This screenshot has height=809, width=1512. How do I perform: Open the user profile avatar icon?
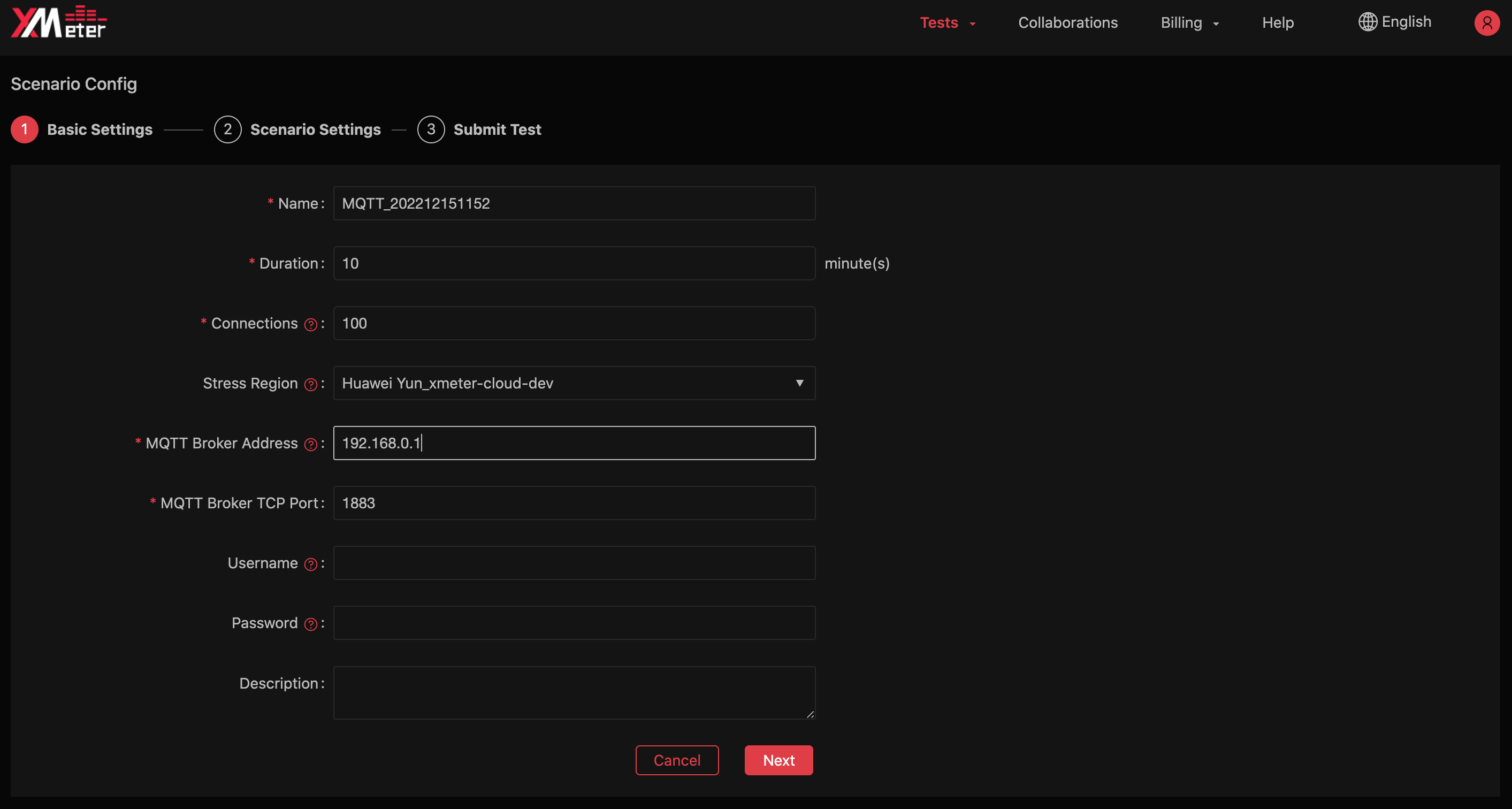pyautogui.click(x=1486, y=23)
